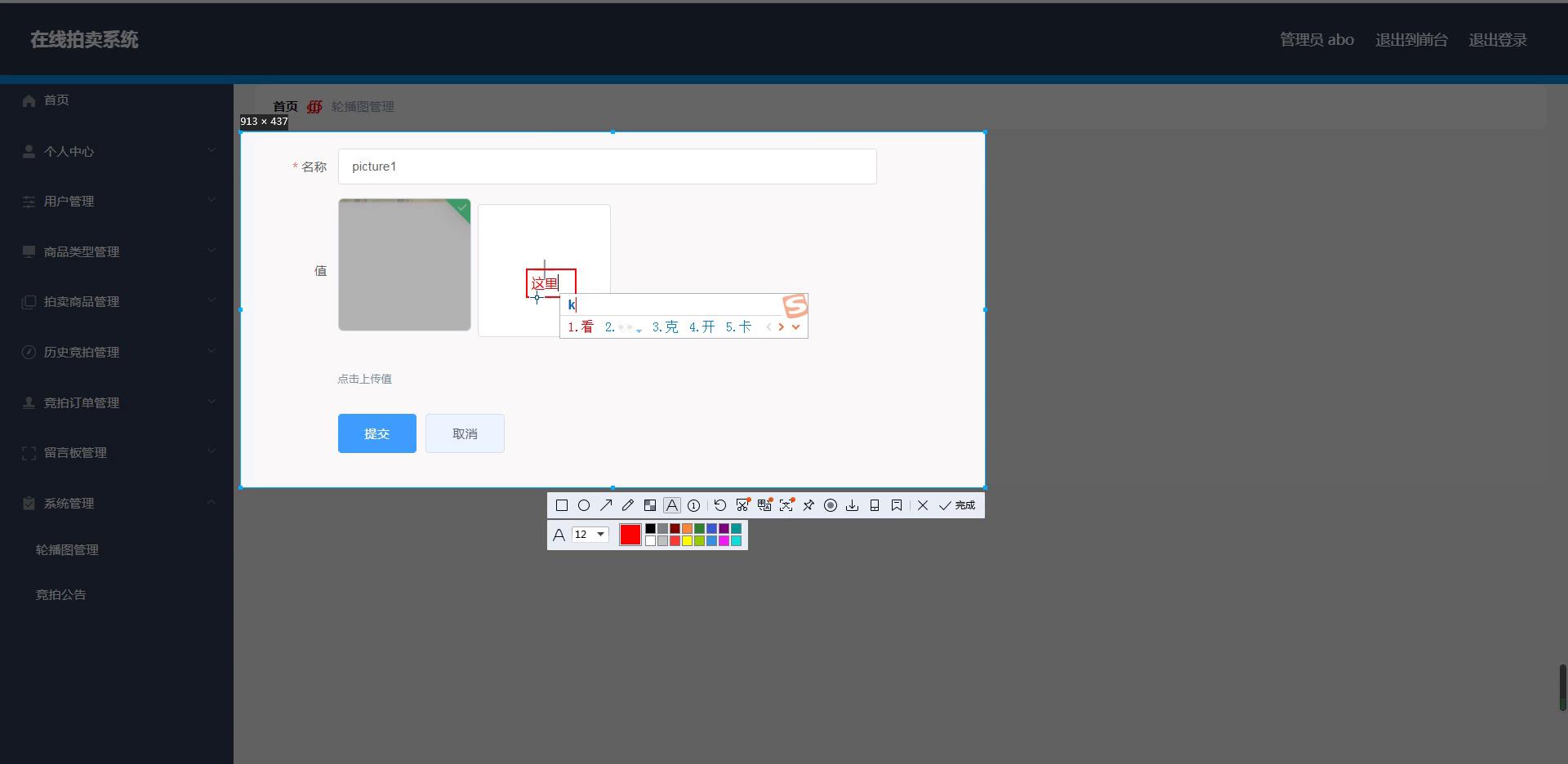
Task: Choose the arrow drawing tool
Action: click(x=606, y=505)
